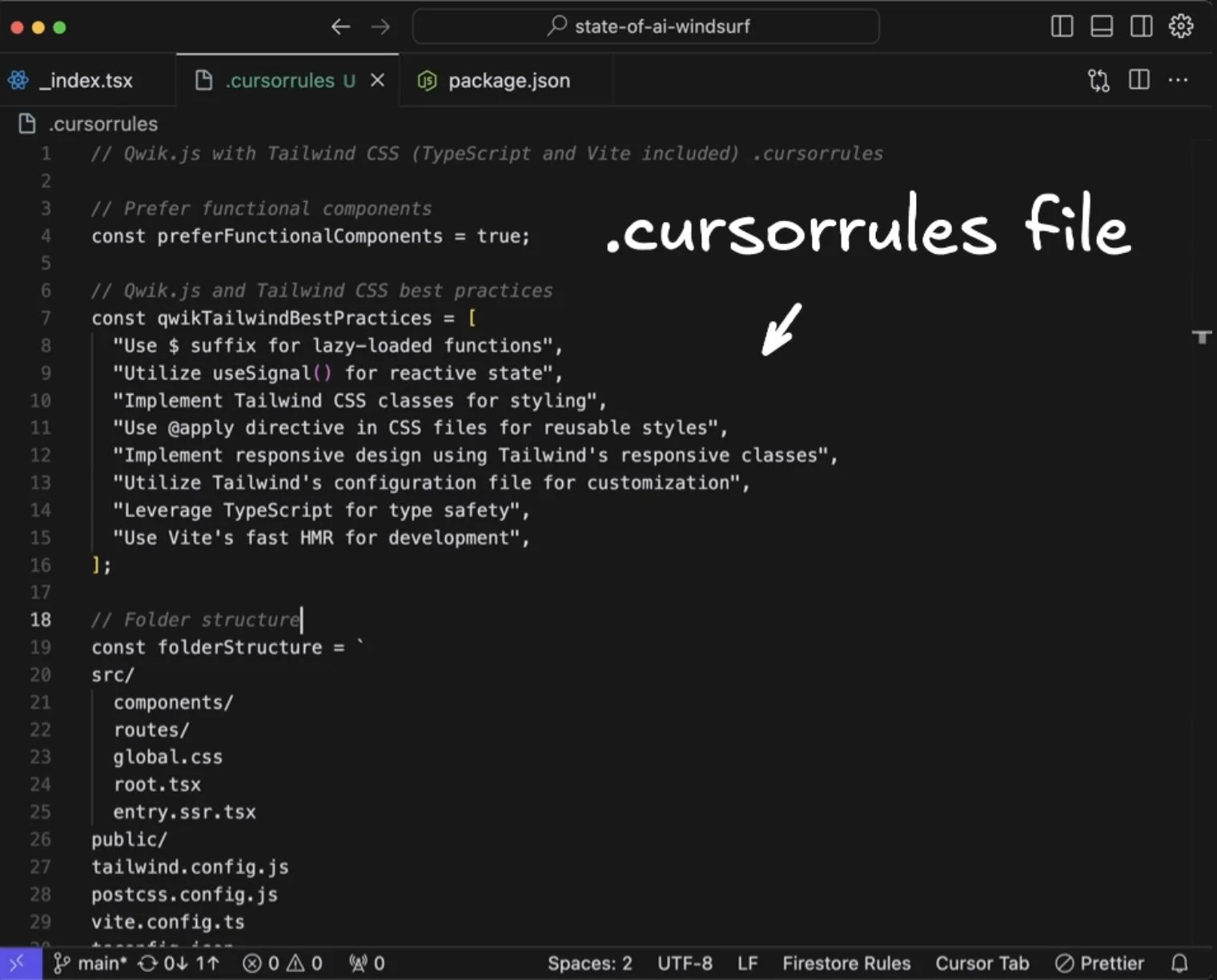
Task: Open the state-of-ai-windsurf search box
Action: tap(645, 26)
